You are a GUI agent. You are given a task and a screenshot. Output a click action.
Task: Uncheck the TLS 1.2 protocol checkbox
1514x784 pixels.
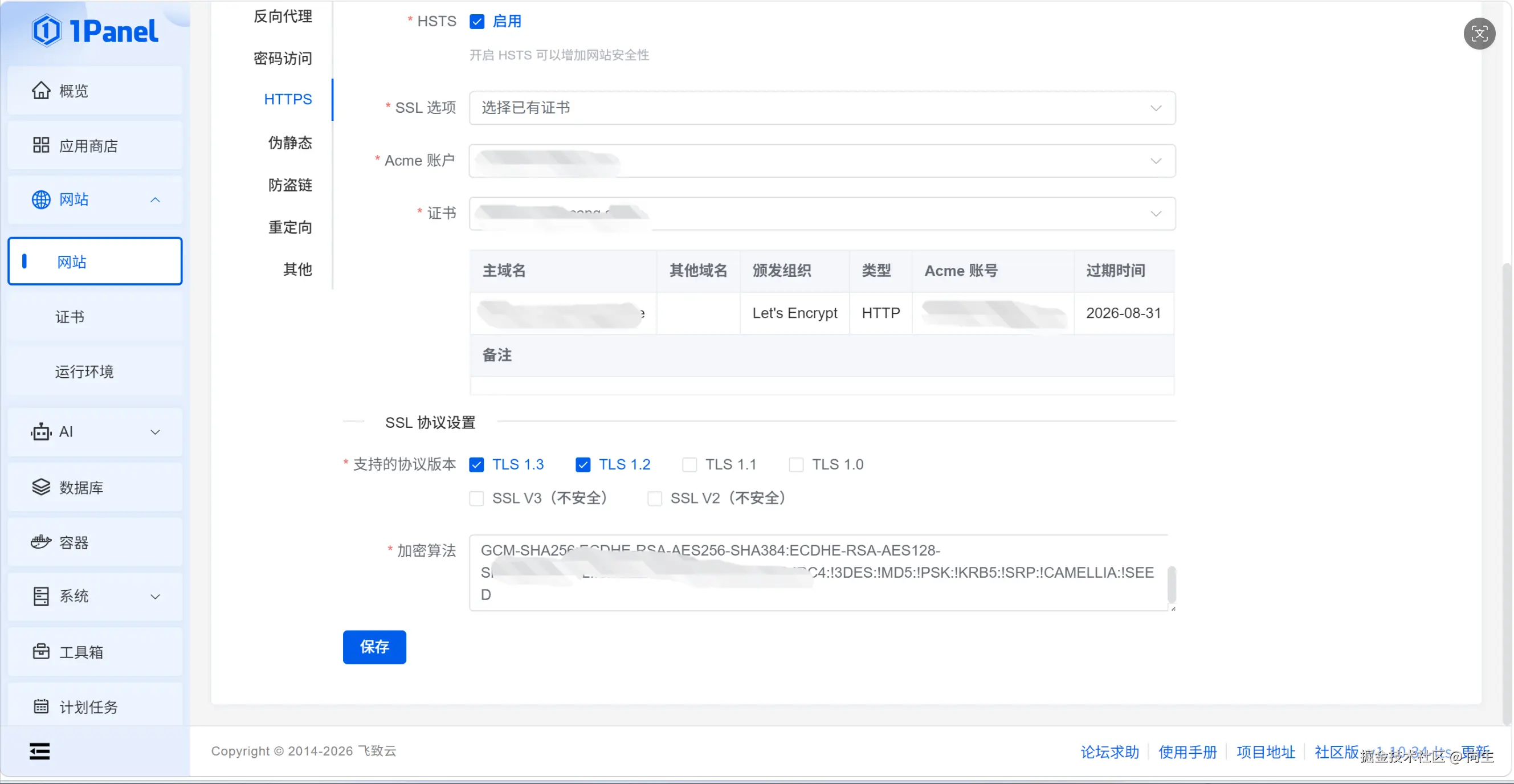[582, 465]
